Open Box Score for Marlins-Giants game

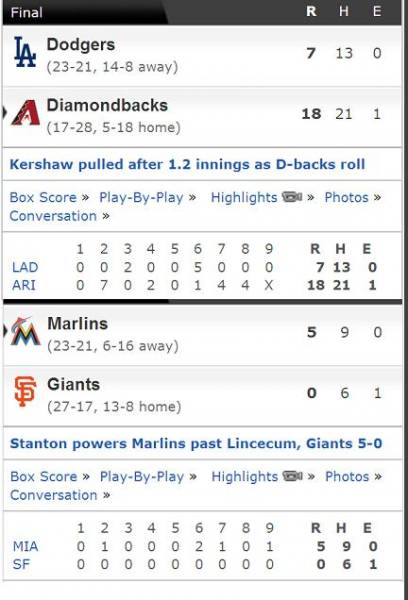coord(44,476)
